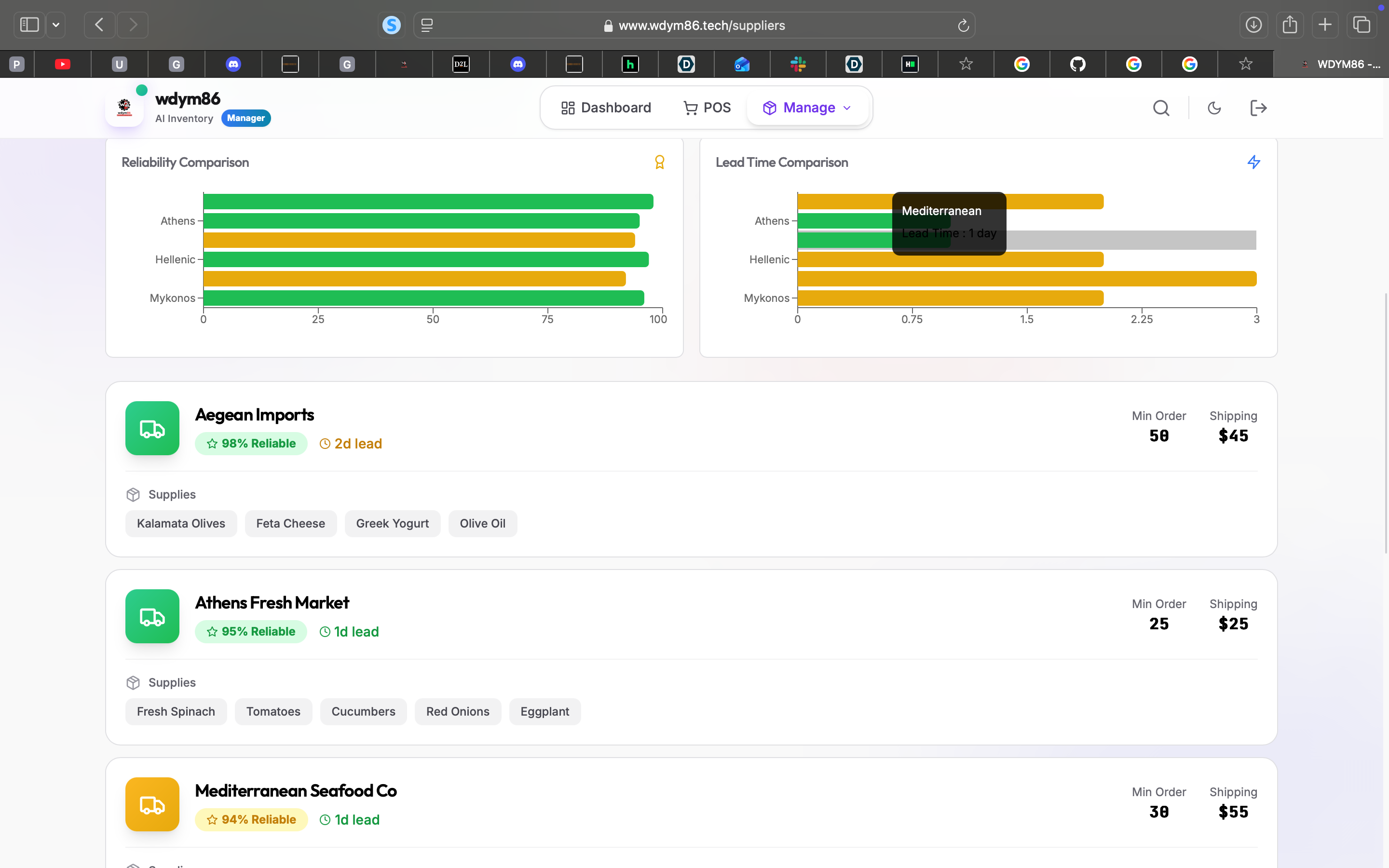
Task: Toggle Safari's sidebar panel button
Action: click(x=29, y=25)
